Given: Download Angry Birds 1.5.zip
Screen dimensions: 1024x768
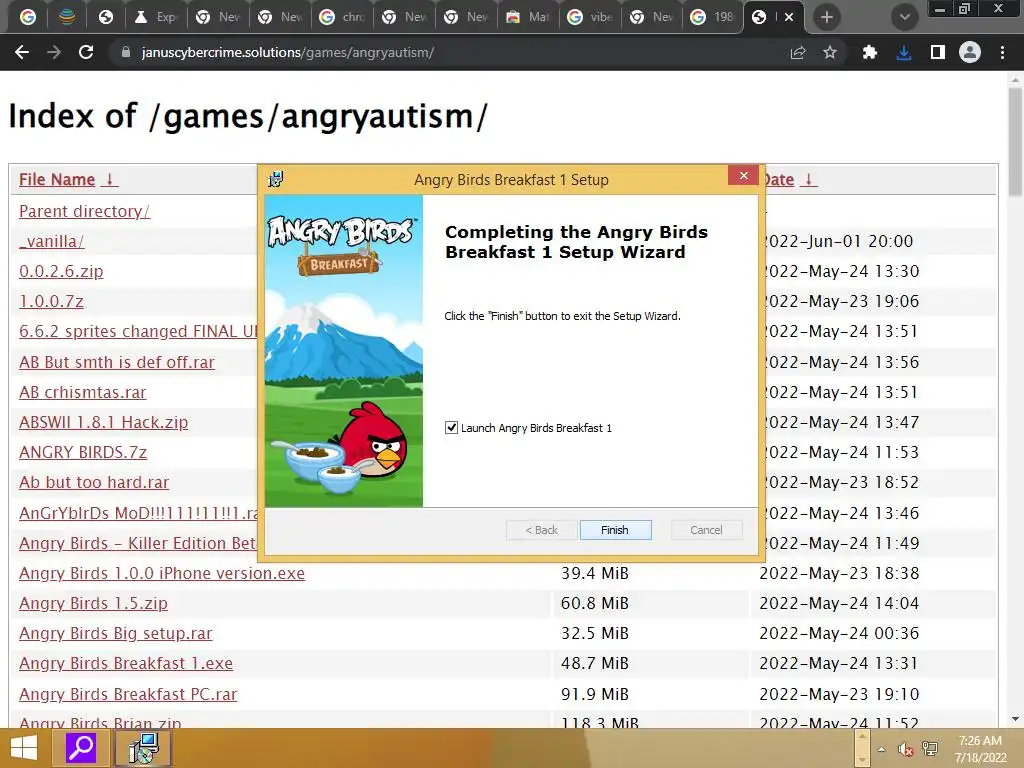Looking at the screenshot, I should click(93, 603).
